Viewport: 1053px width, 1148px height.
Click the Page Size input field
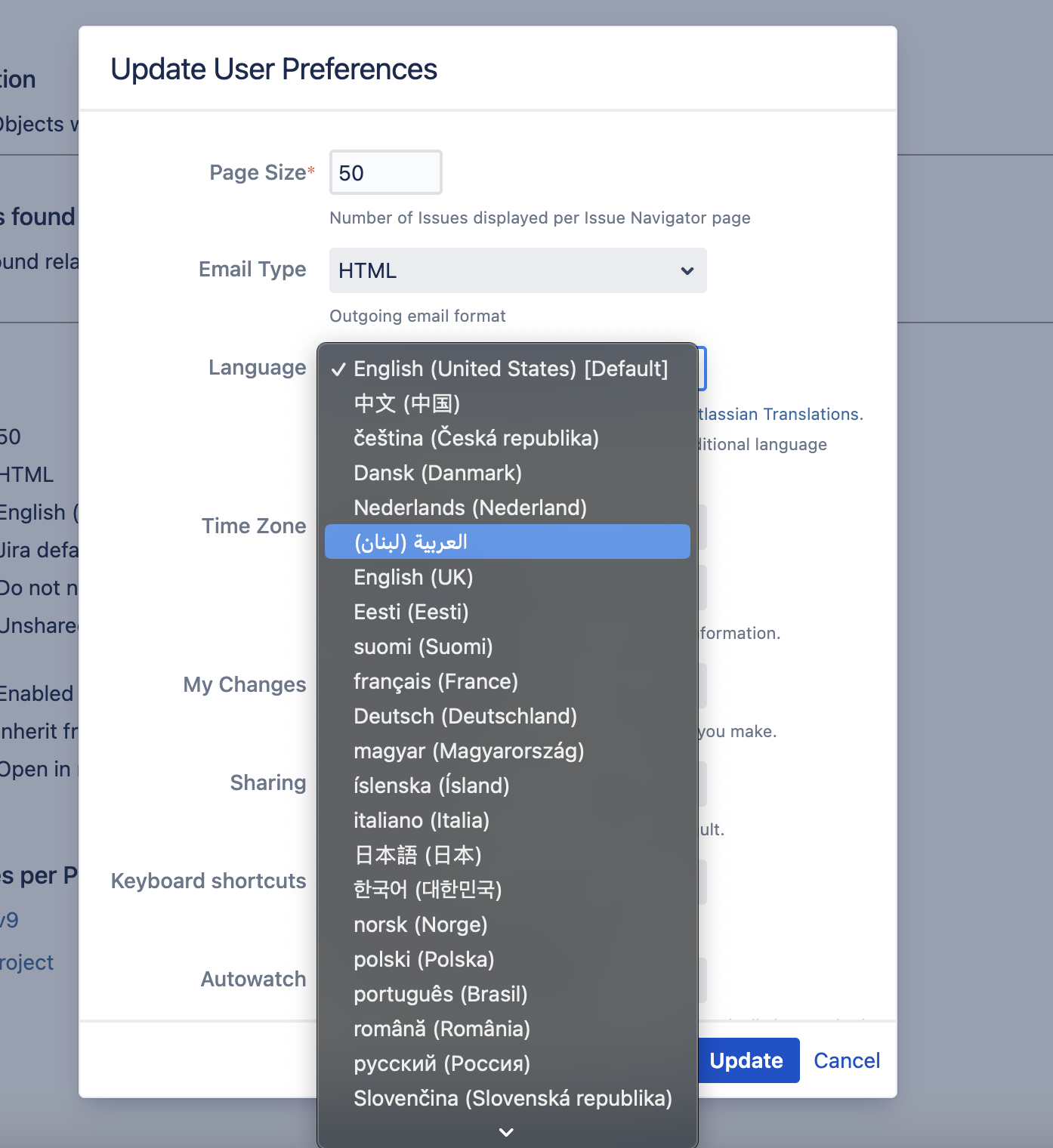tap(385, 173)
